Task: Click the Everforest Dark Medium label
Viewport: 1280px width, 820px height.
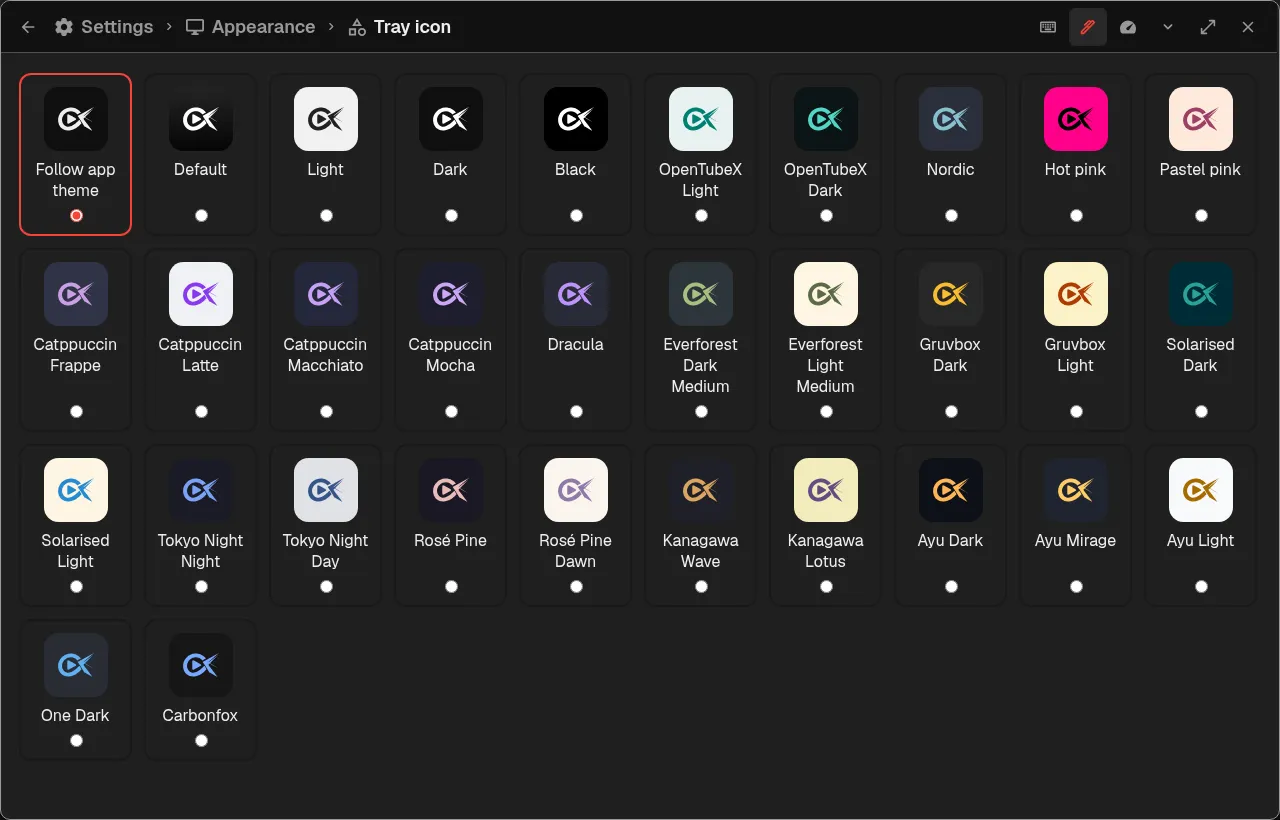Action: pos(701,365)
